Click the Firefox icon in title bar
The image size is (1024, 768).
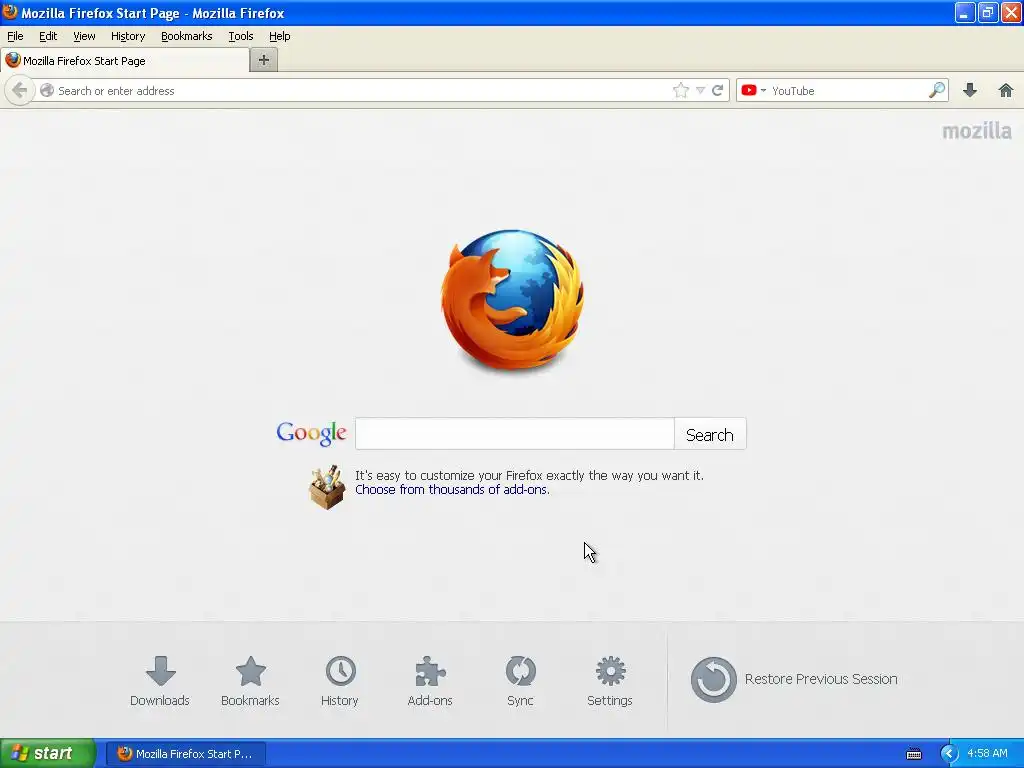[10, 12]
